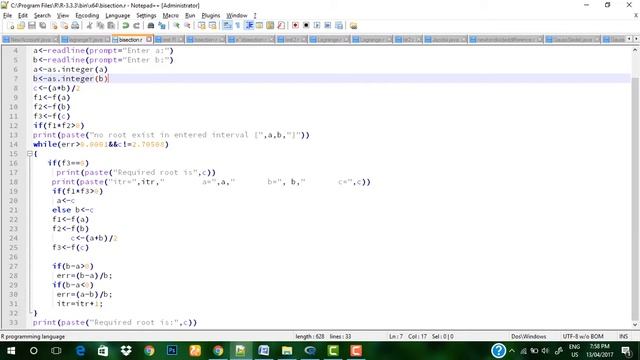Click the Open file toolbar icon

21,26
